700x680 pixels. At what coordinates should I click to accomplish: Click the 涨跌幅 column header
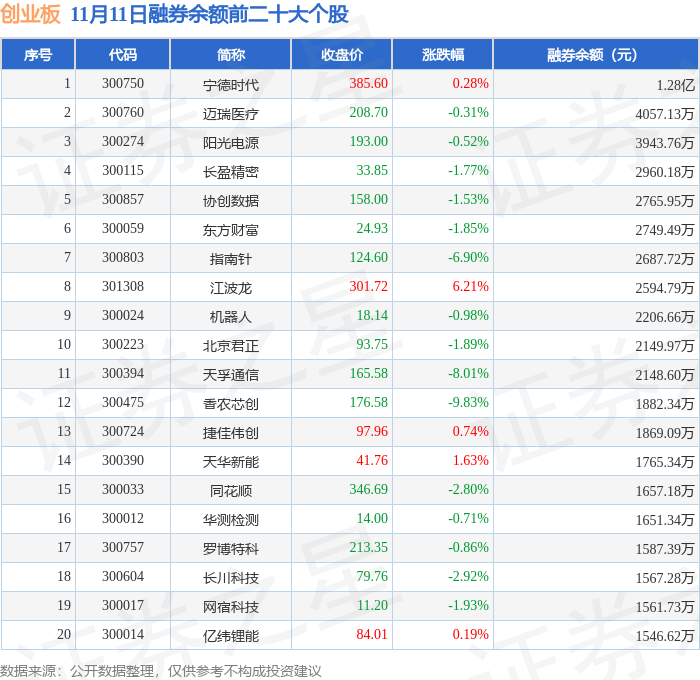(x=443, y=54)
